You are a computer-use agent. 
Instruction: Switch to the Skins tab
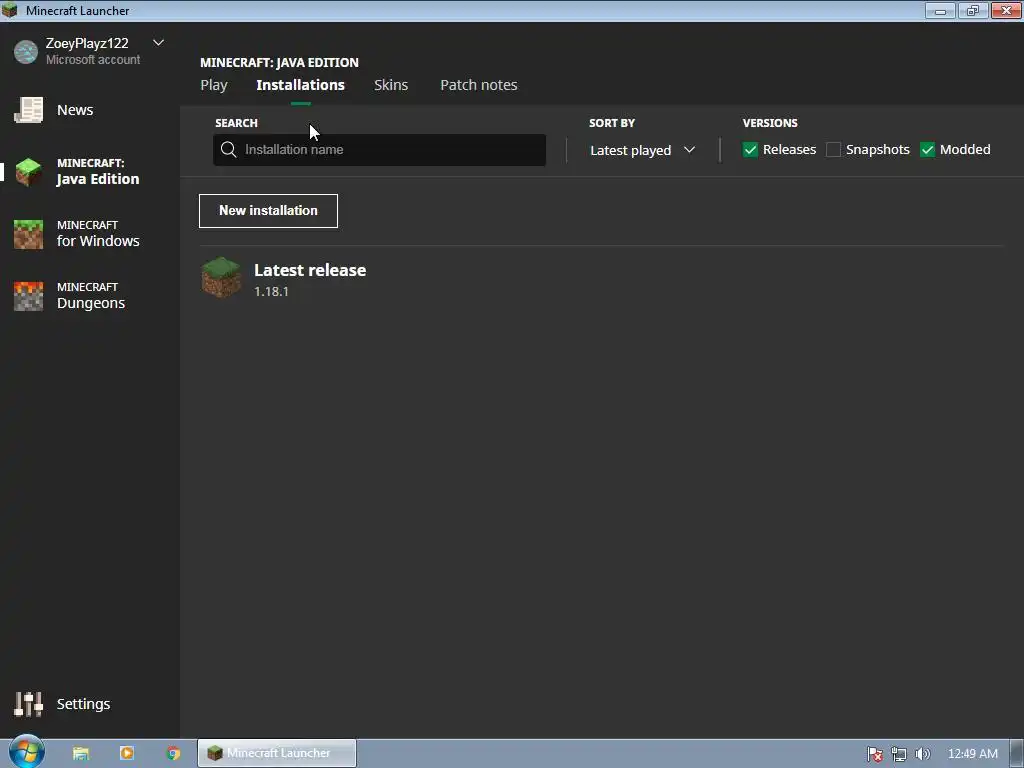click(391, 85)
